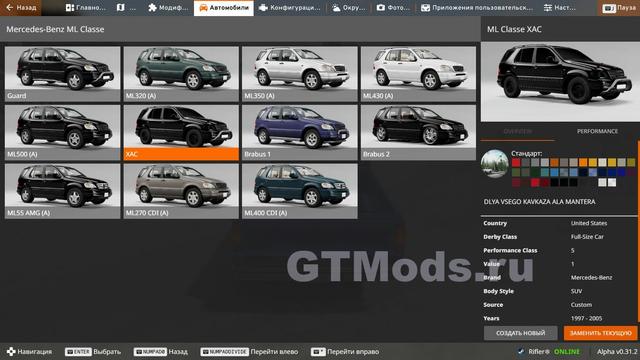Click the round paint preview icon
Viewport: 640px width, 360px height.
[494, 164]
